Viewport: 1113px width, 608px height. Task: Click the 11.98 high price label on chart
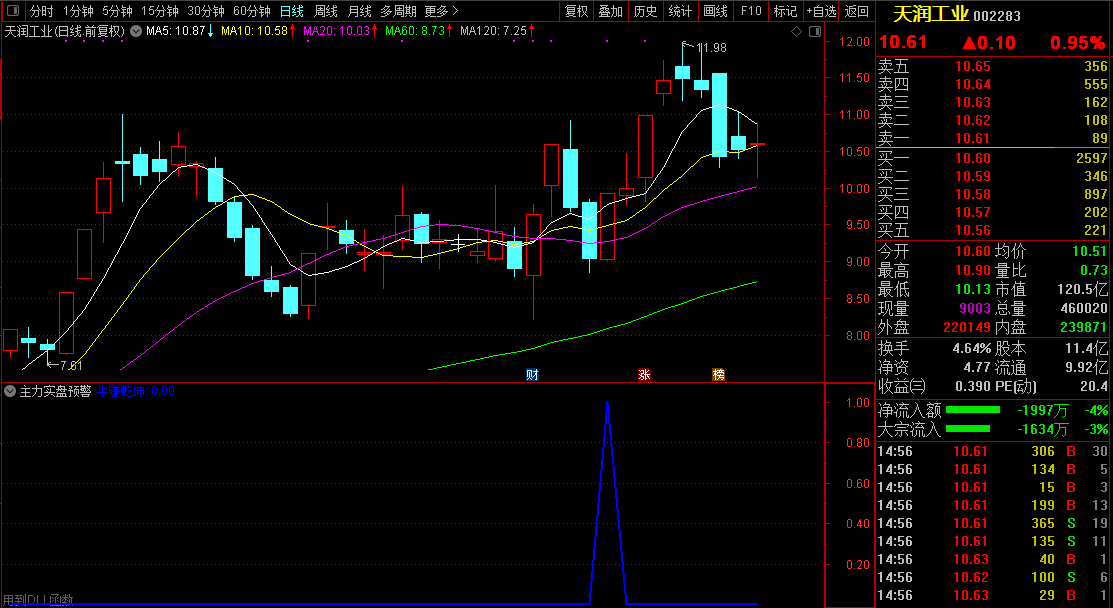click(712, 48)
